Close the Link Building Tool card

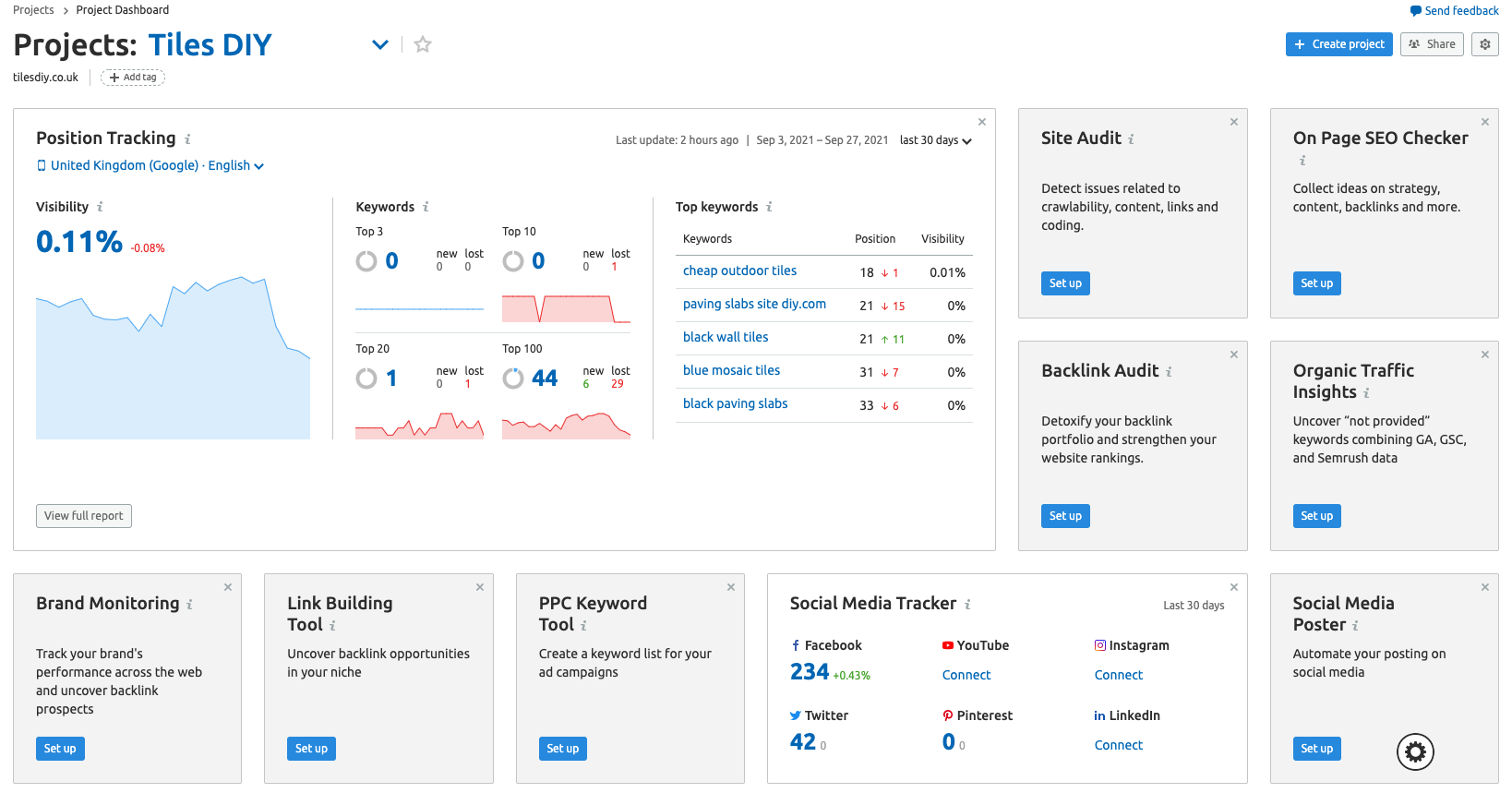[x=480, y=587]
